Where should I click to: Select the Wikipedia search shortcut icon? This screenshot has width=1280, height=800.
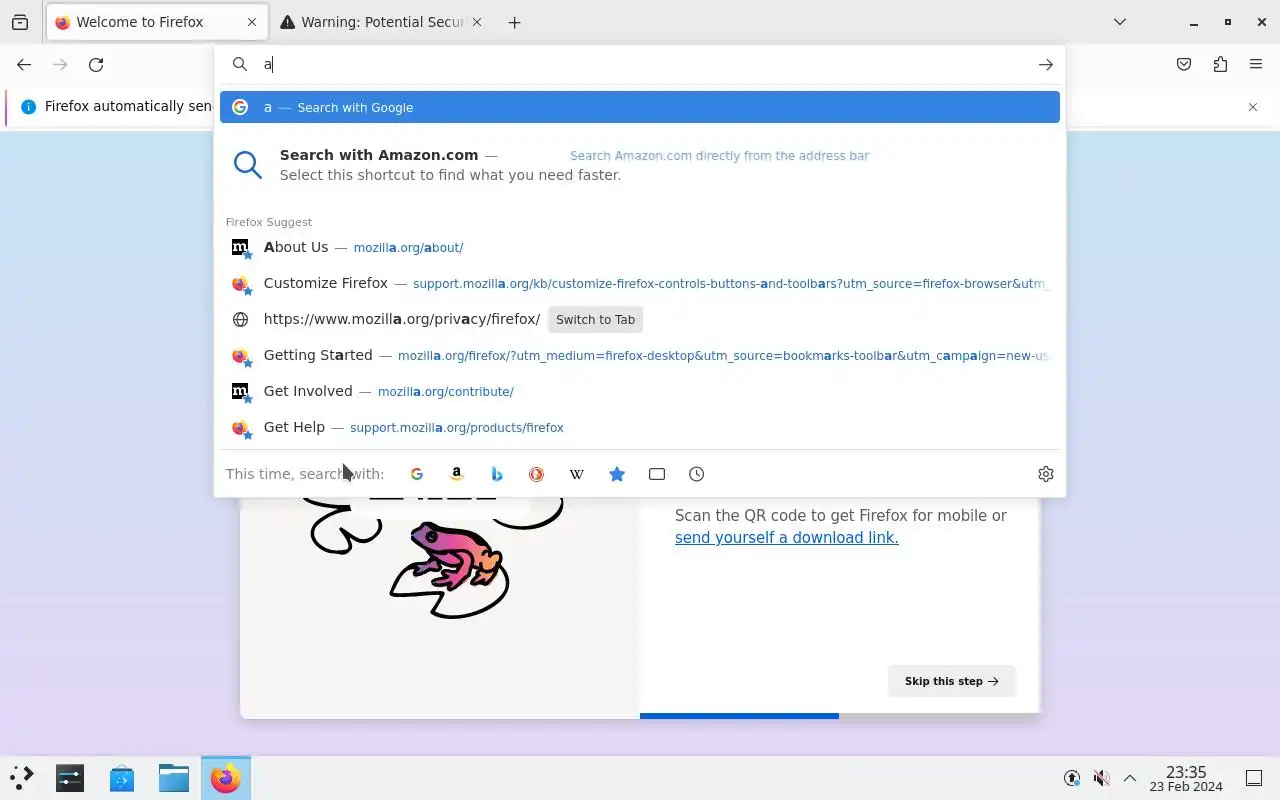577,474
